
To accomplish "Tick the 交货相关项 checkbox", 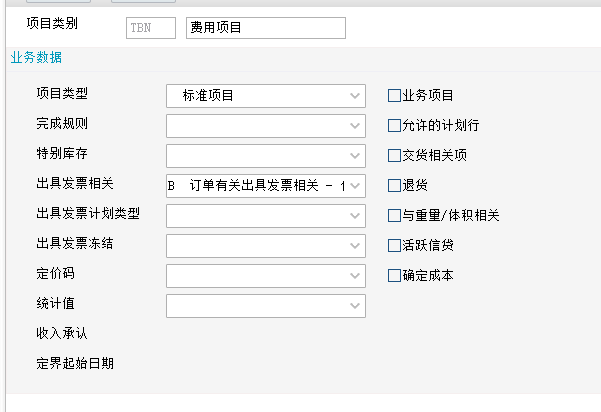I will 394,156.
